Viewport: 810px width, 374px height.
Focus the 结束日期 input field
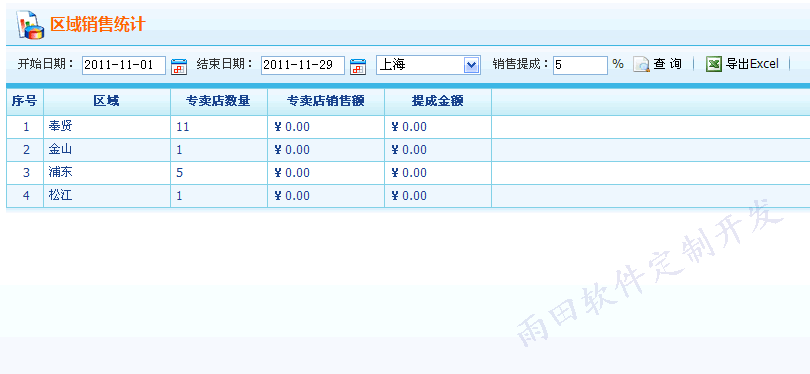coord(303,65)
